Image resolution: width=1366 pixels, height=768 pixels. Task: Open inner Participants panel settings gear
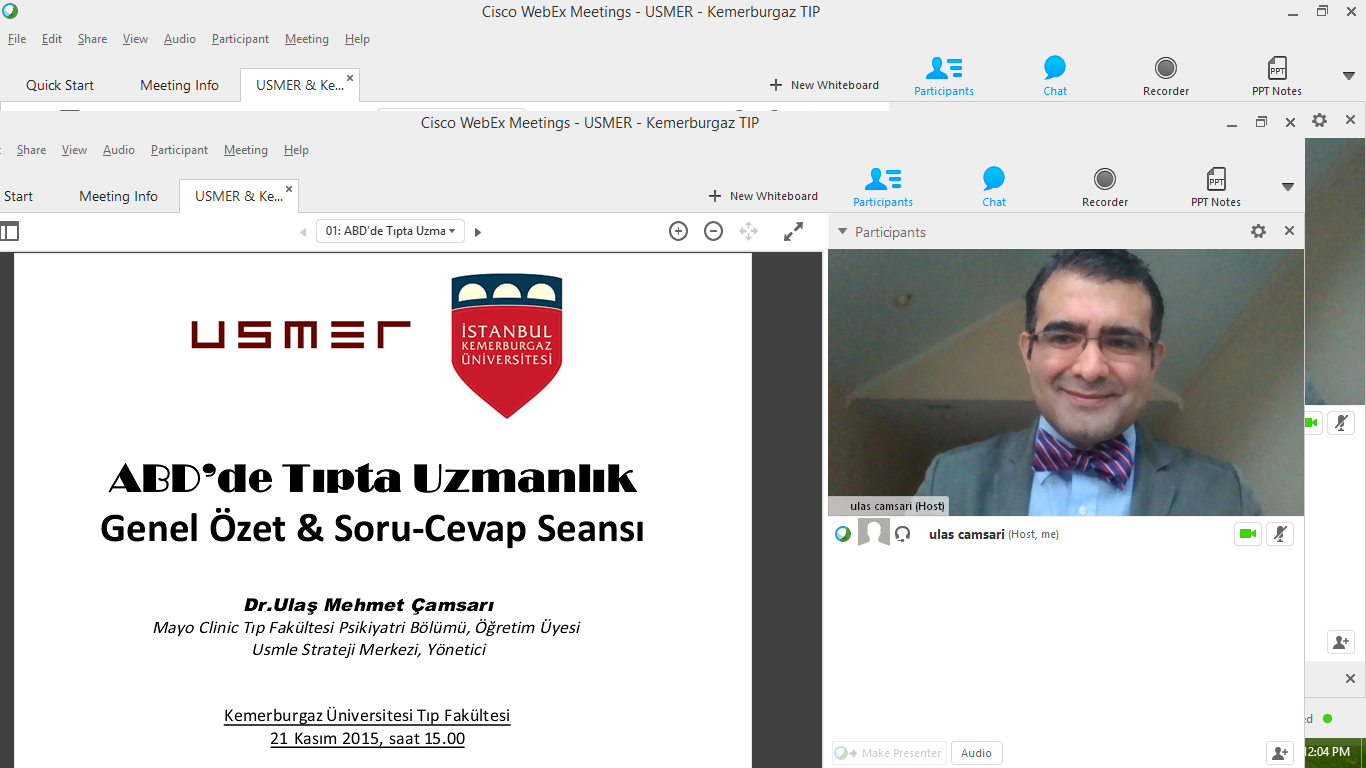coord(1258,231)
